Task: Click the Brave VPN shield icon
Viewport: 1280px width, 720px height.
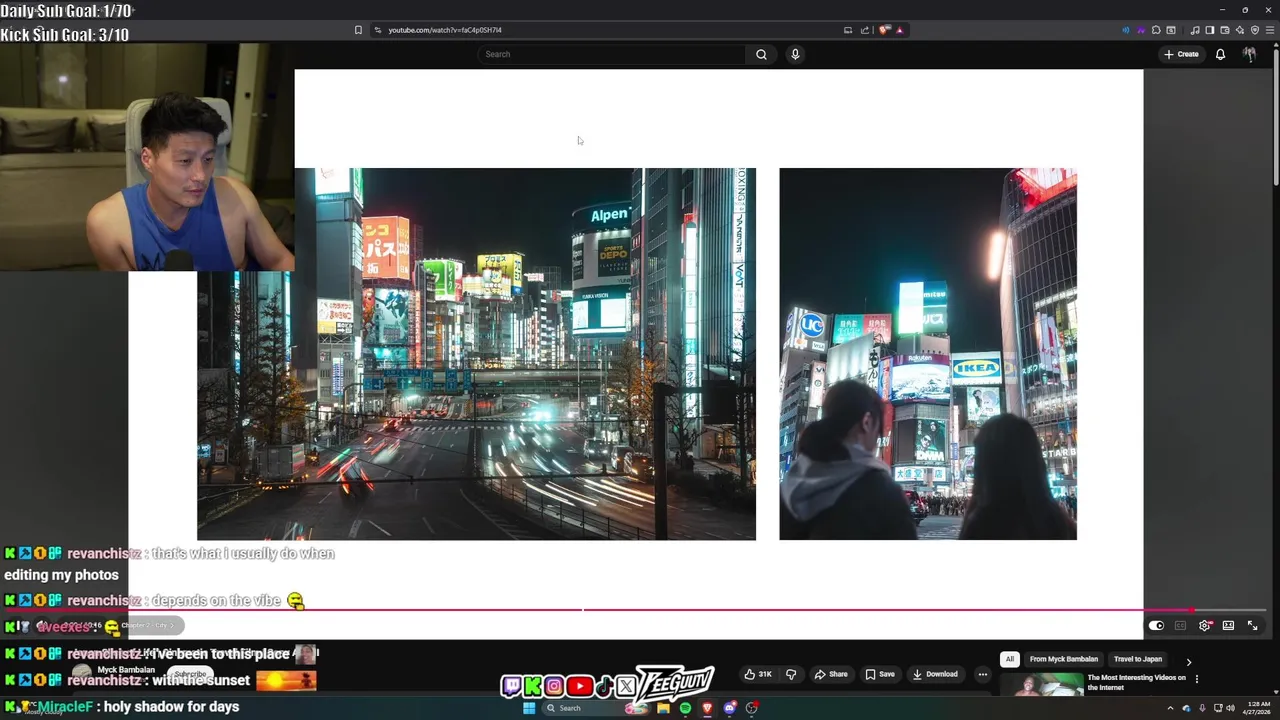Action: [x=1255, y=30]
